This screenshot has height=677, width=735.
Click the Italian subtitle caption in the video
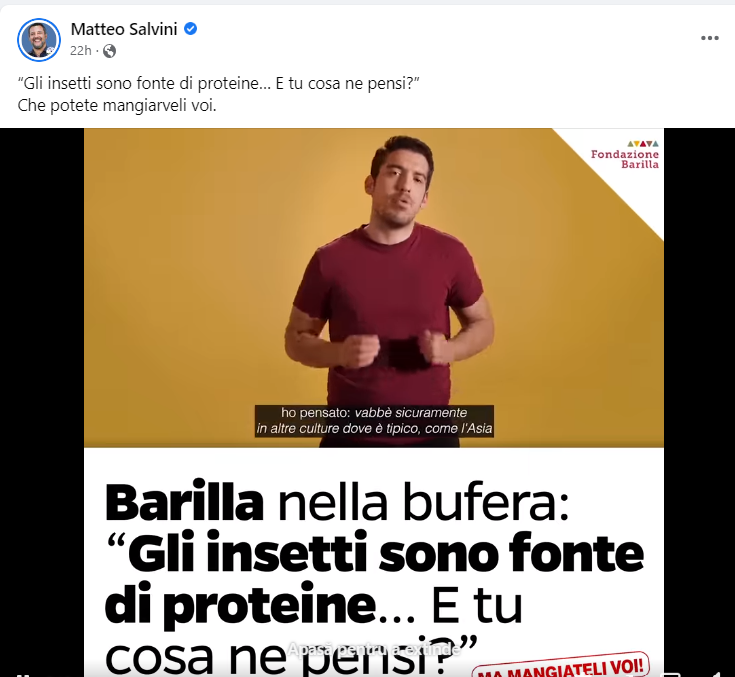tap(374, 421)
